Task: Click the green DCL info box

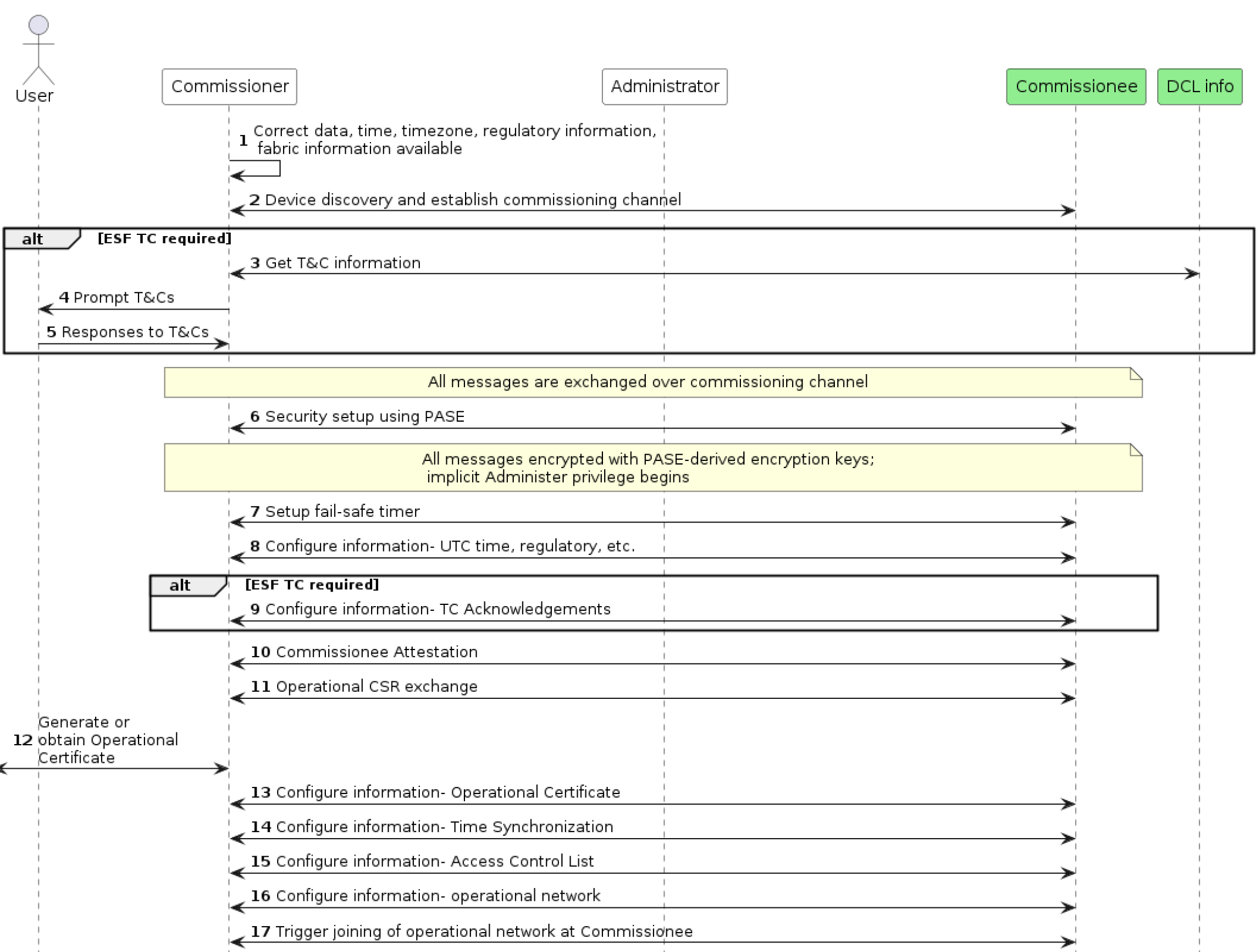Action: pos(1199,86)
